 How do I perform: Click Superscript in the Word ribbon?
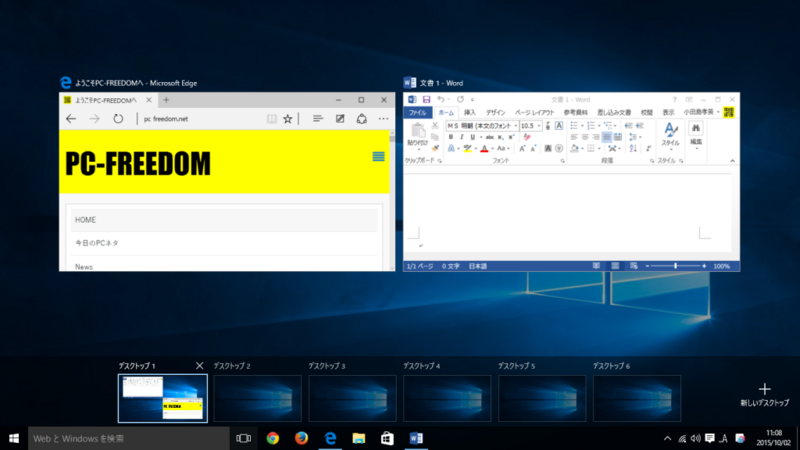click(x=511, y=137)
